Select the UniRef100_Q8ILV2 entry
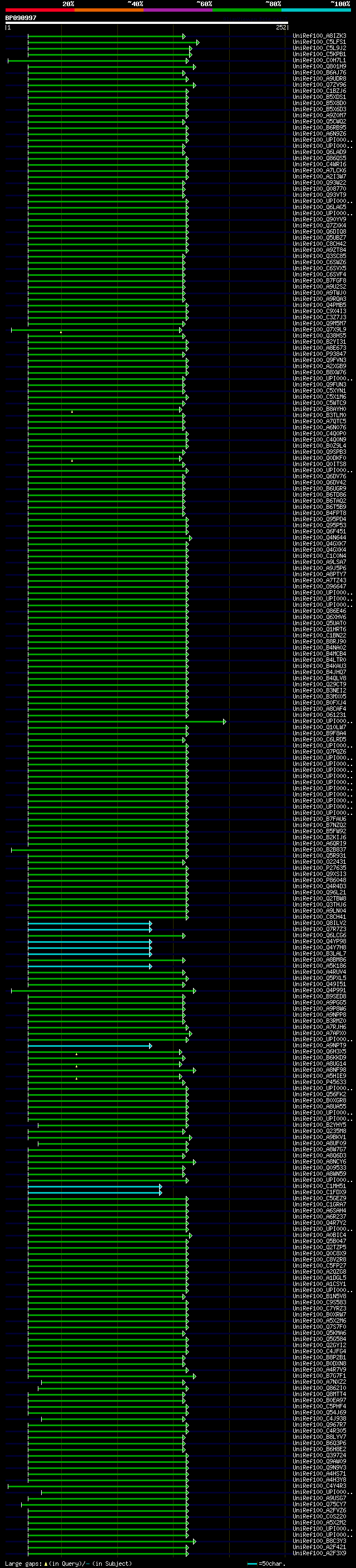356x1568 pixels. (319, 923)
